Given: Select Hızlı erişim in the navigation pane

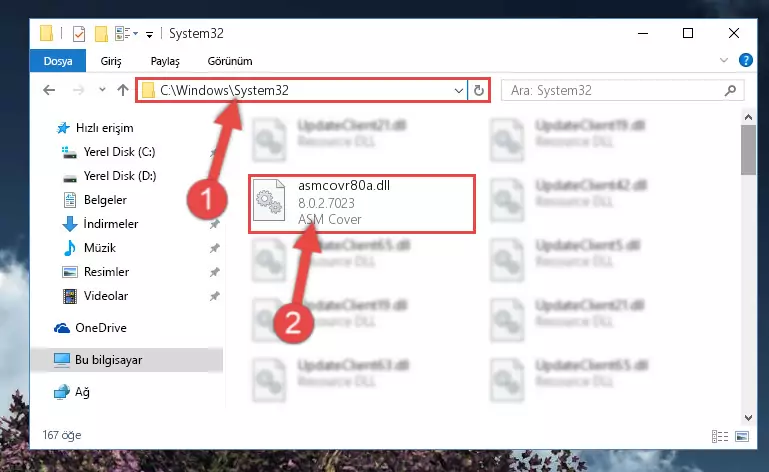Looking at the screenshot, I should [x=104, y=128].
